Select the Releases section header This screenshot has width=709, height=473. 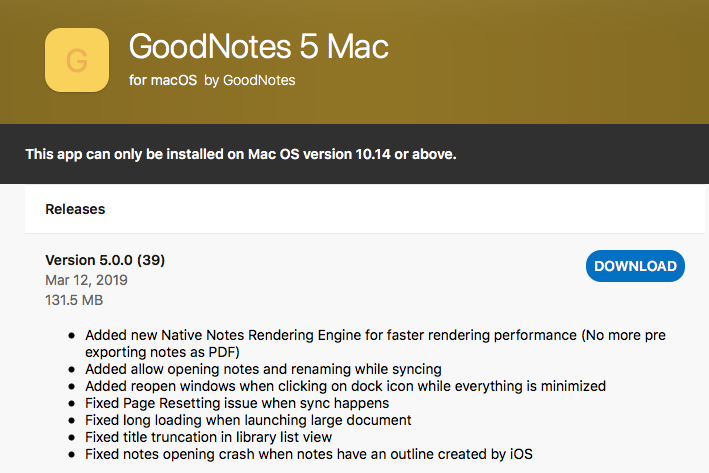pos(75,209)
